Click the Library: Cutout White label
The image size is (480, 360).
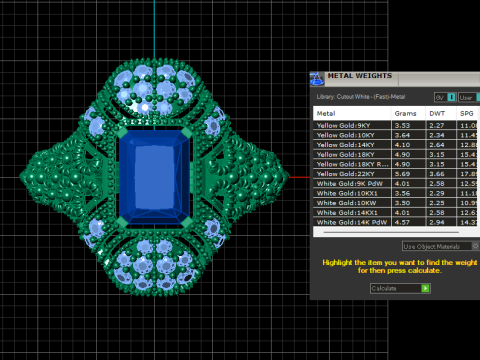click(x=361, y=97)
